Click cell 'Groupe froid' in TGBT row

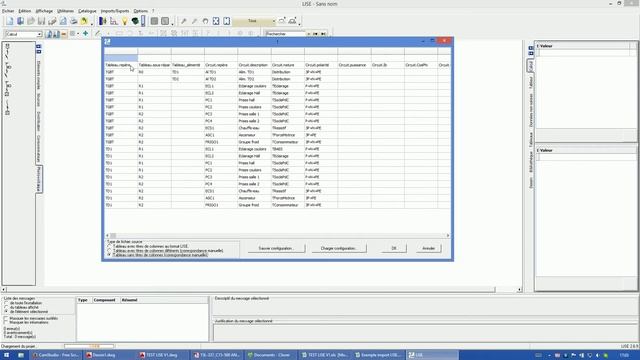click(254, 142)
